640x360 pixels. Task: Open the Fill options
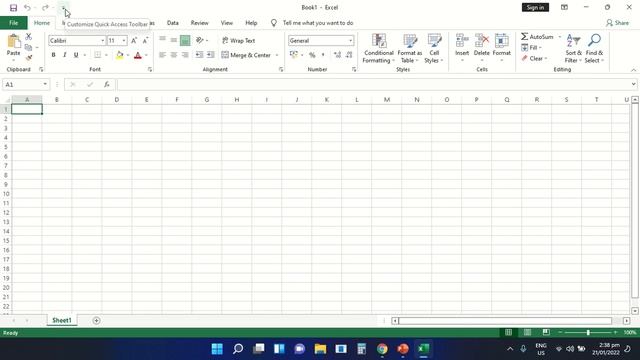pyautogui.click(x=531, y=48)
